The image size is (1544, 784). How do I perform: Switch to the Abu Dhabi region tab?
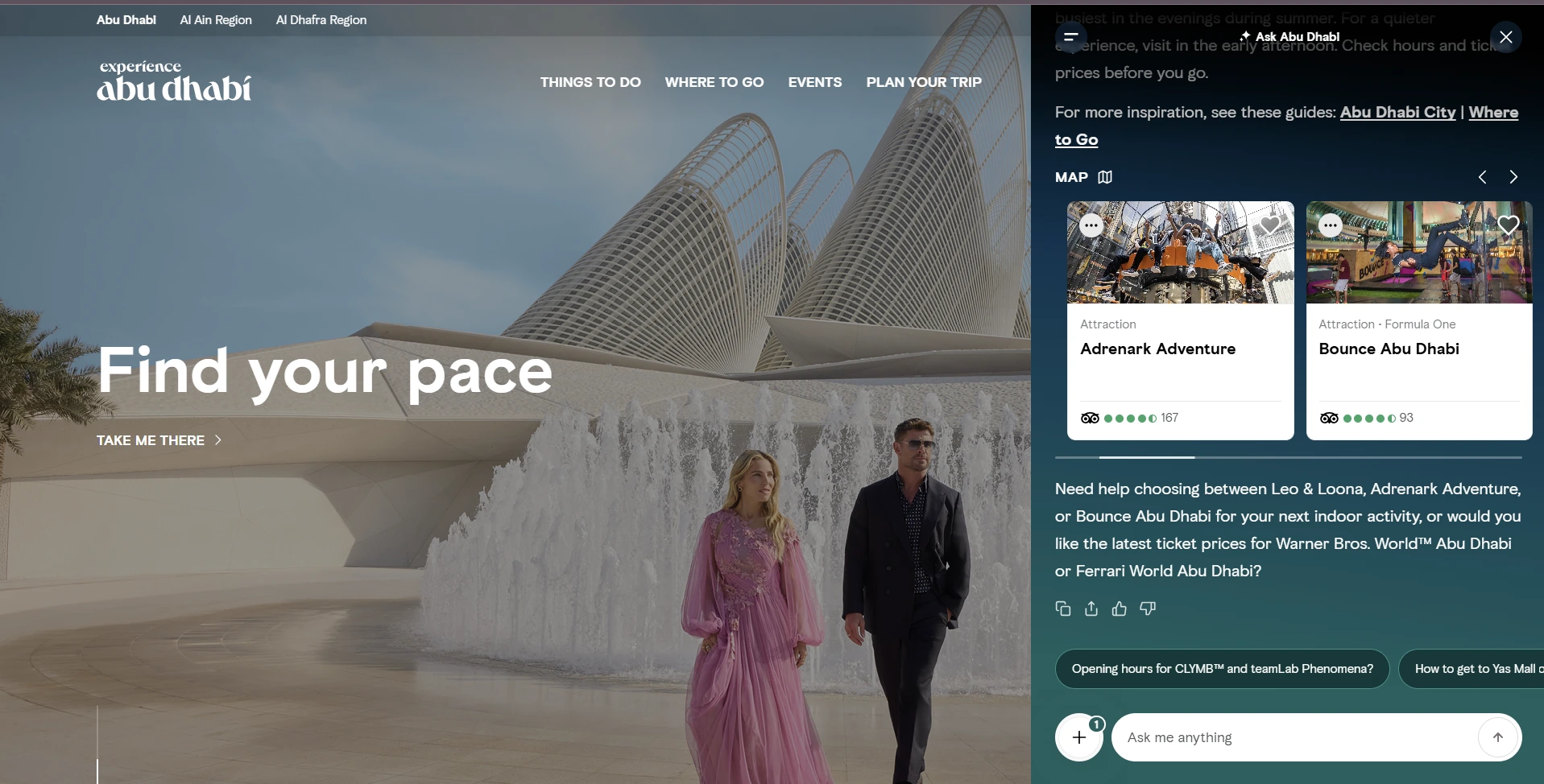(126, 20)
